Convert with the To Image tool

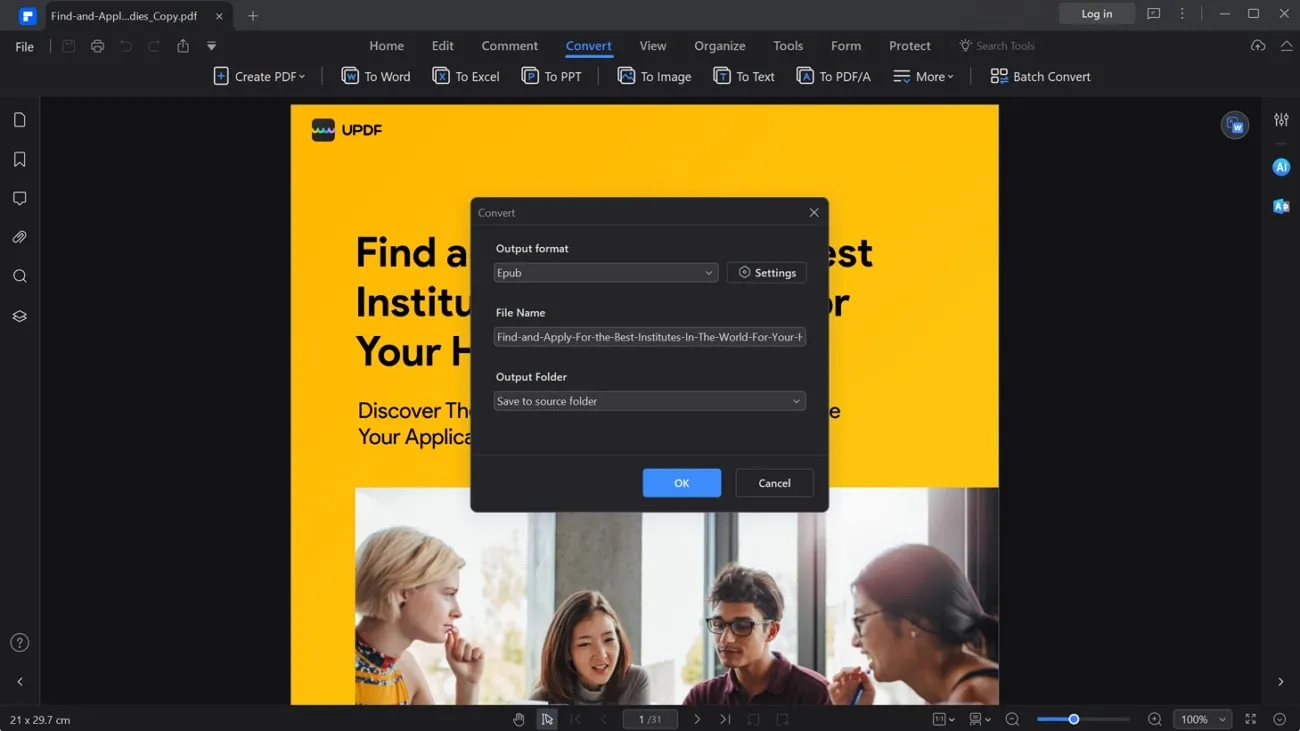(654, 76)
